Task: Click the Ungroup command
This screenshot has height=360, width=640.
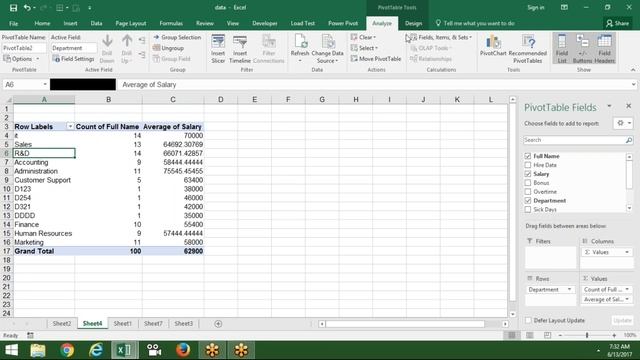Action: pyautogui.click(x=169, y=48)
